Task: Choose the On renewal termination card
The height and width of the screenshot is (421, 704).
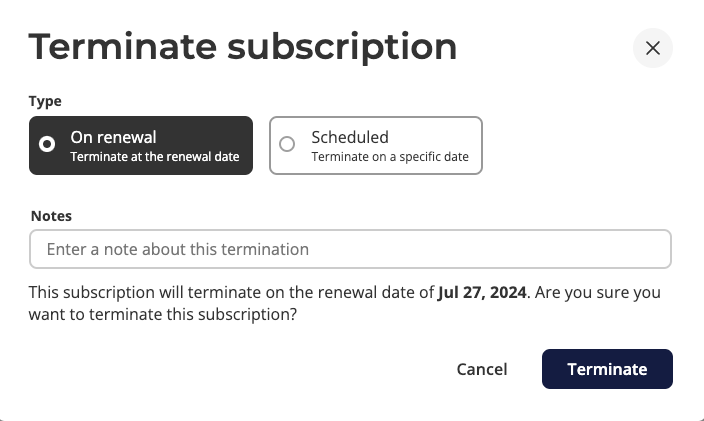Action: tap(140, 146)
